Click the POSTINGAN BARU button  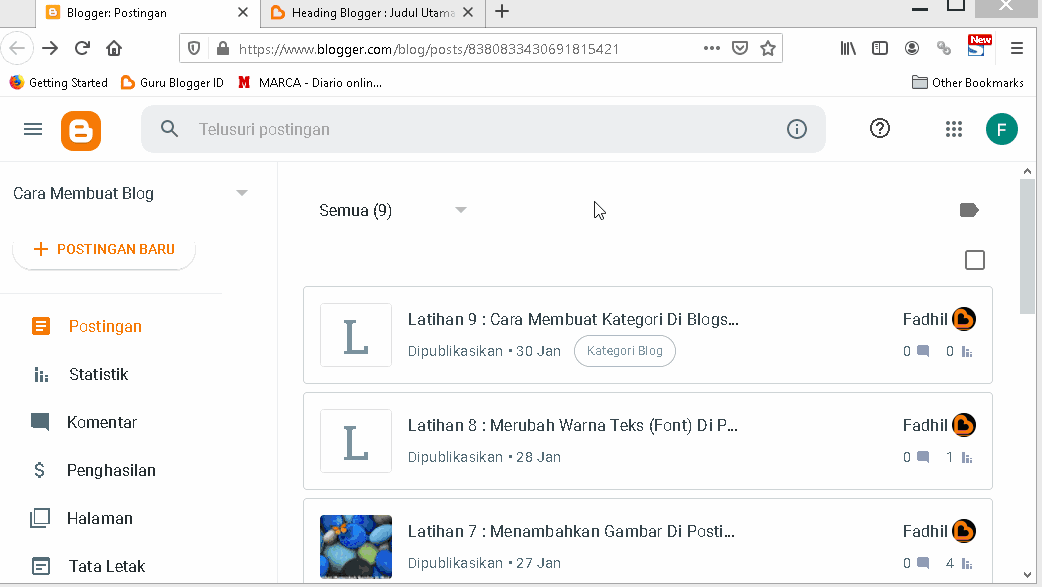click(x=104, y=249)
